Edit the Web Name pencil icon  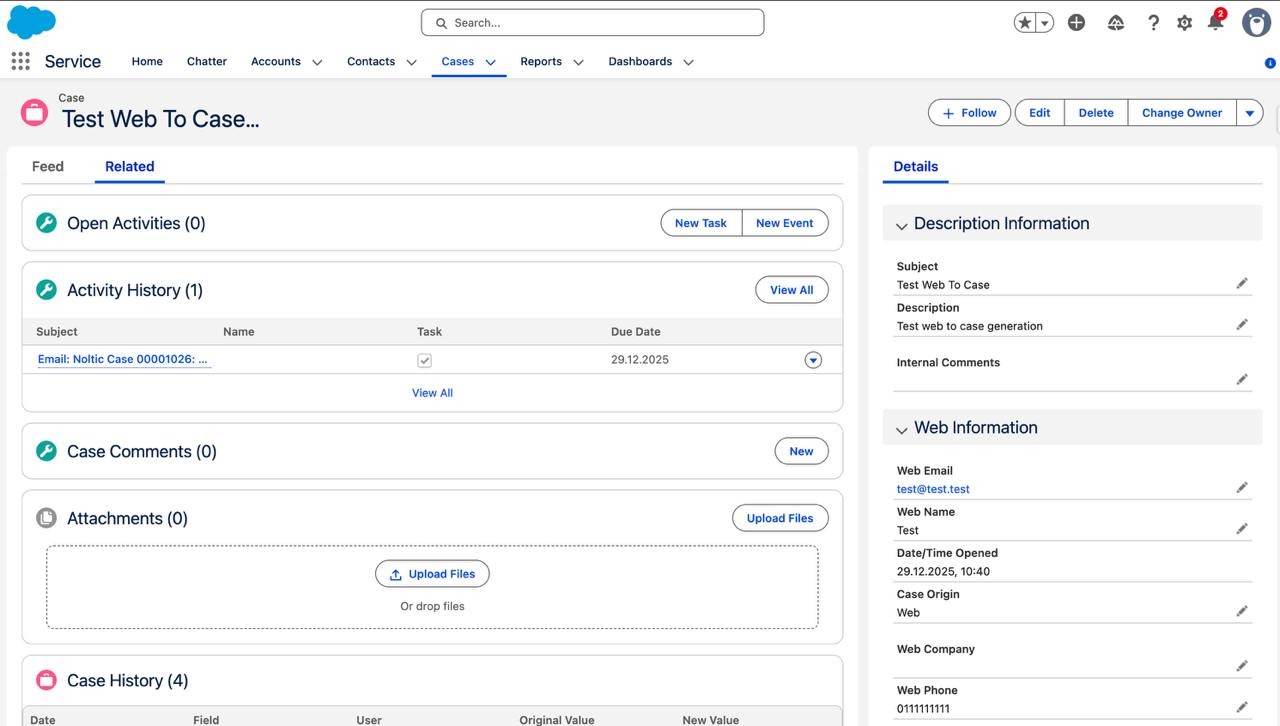1242,529
